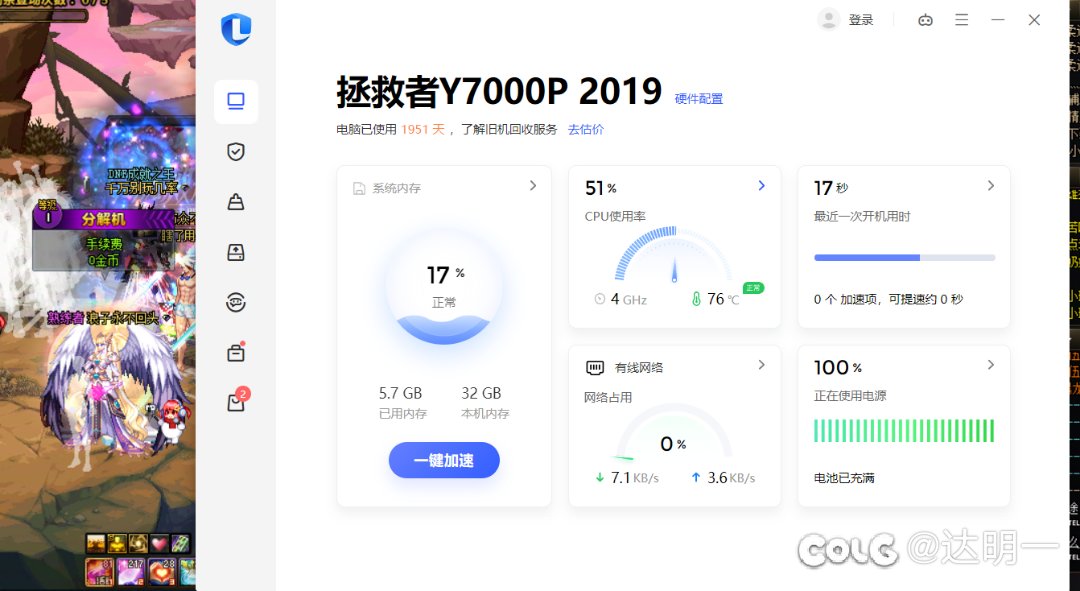Expand the 最近一次开机用时 card chevron
1080x591 pixels.
(x=990, y=185)
